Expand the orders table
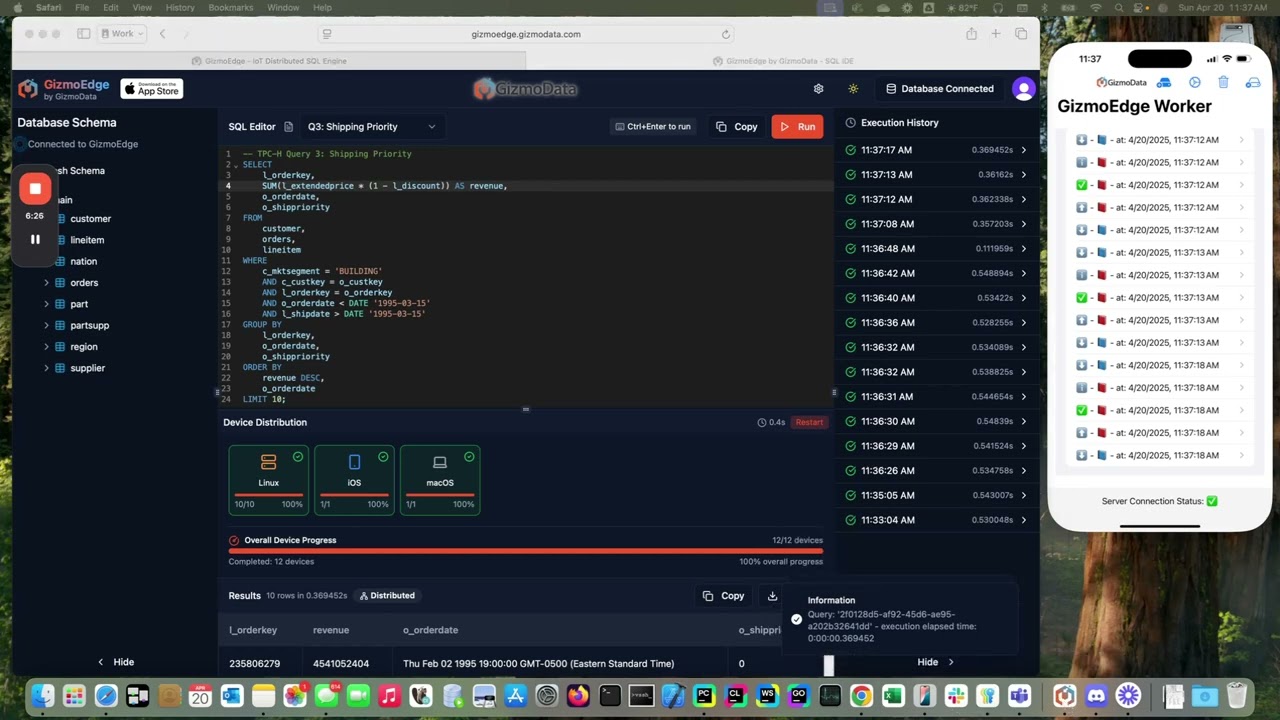Screen dimensions: 1280x720 click(46, 283)
